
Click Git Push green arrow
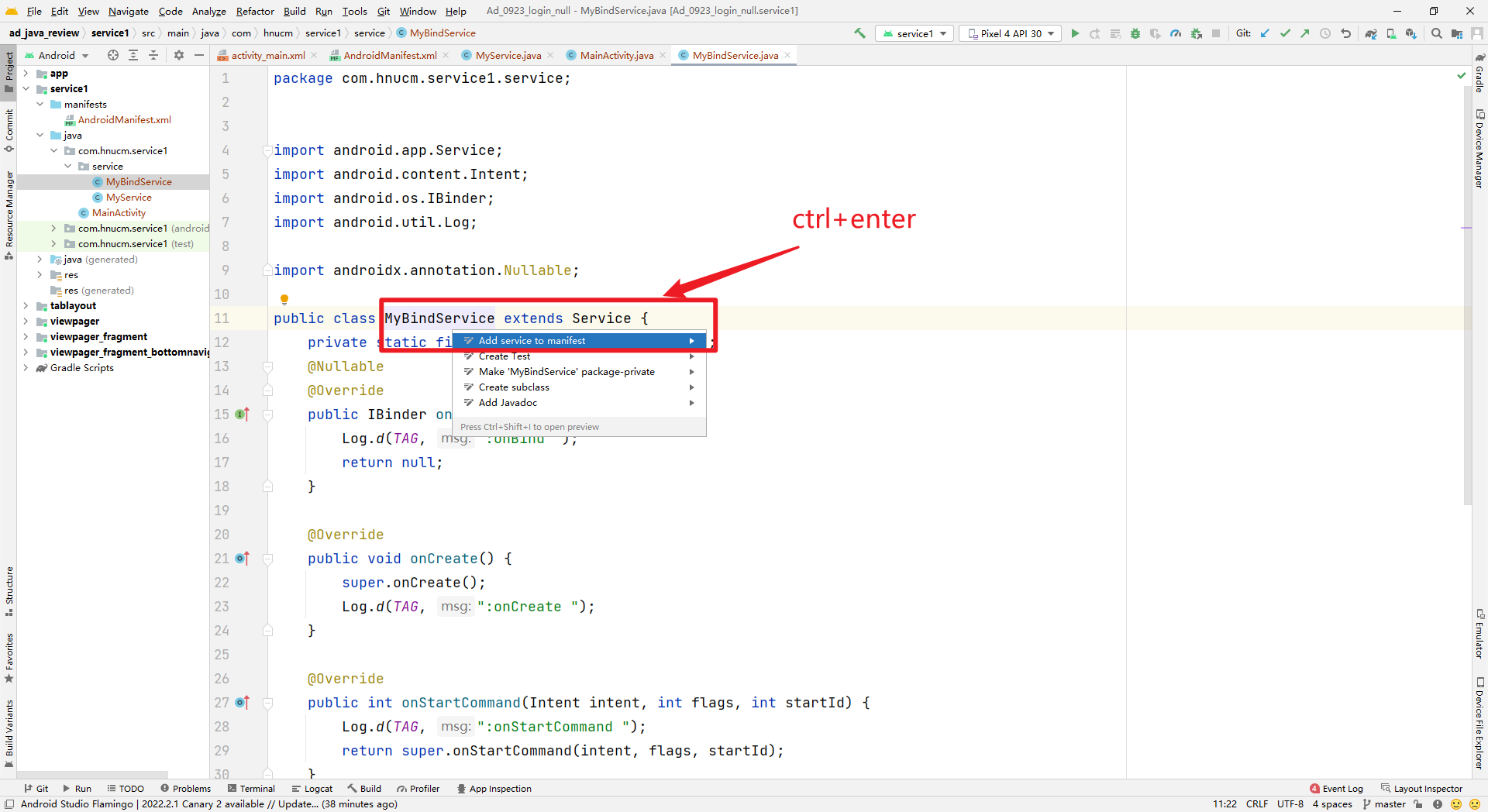(x=1305, y=33)
